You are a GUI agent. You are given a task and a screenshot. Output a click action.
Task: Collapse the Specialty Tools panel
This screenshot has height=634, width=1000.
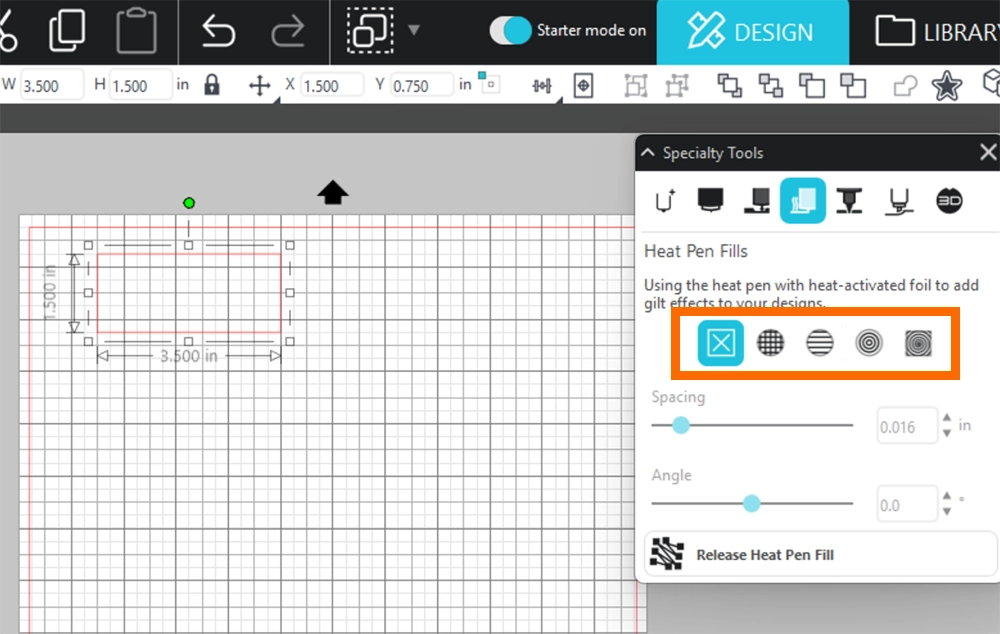tap(648, 153)
